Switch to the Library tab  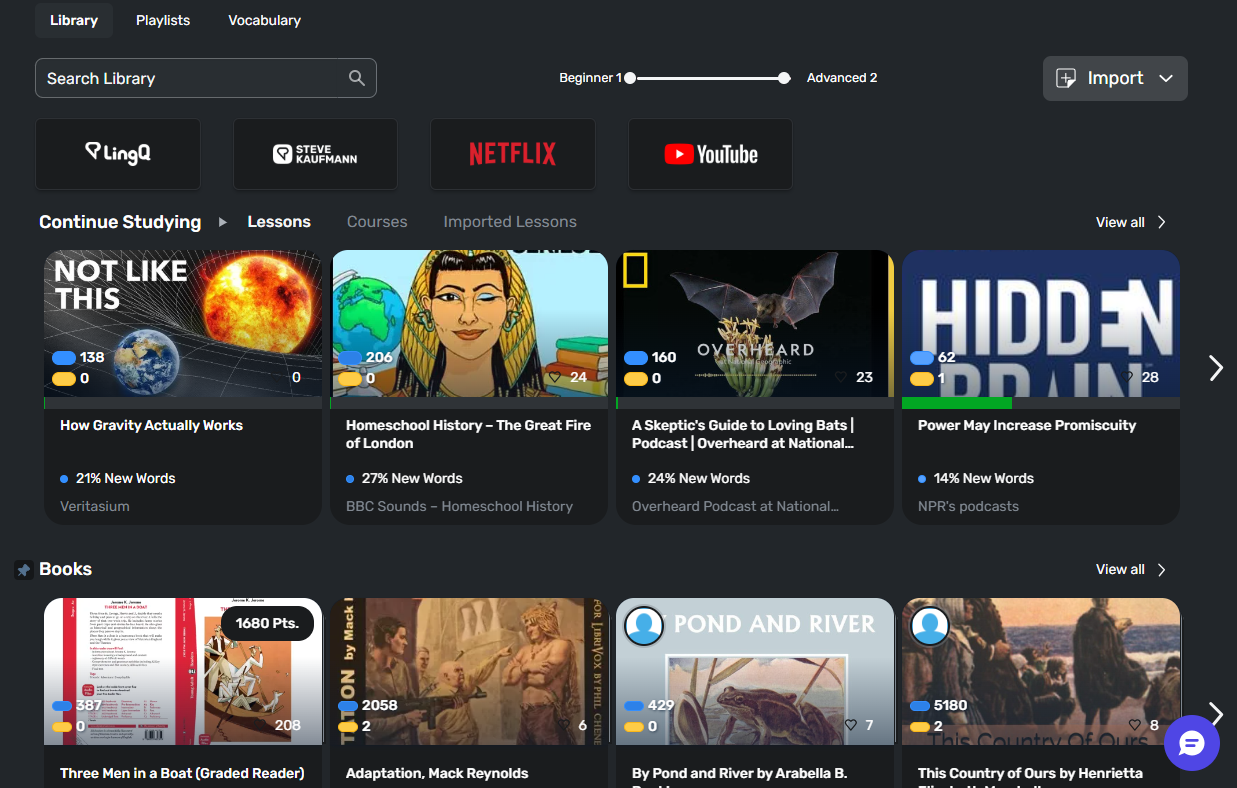pos(74,20)
